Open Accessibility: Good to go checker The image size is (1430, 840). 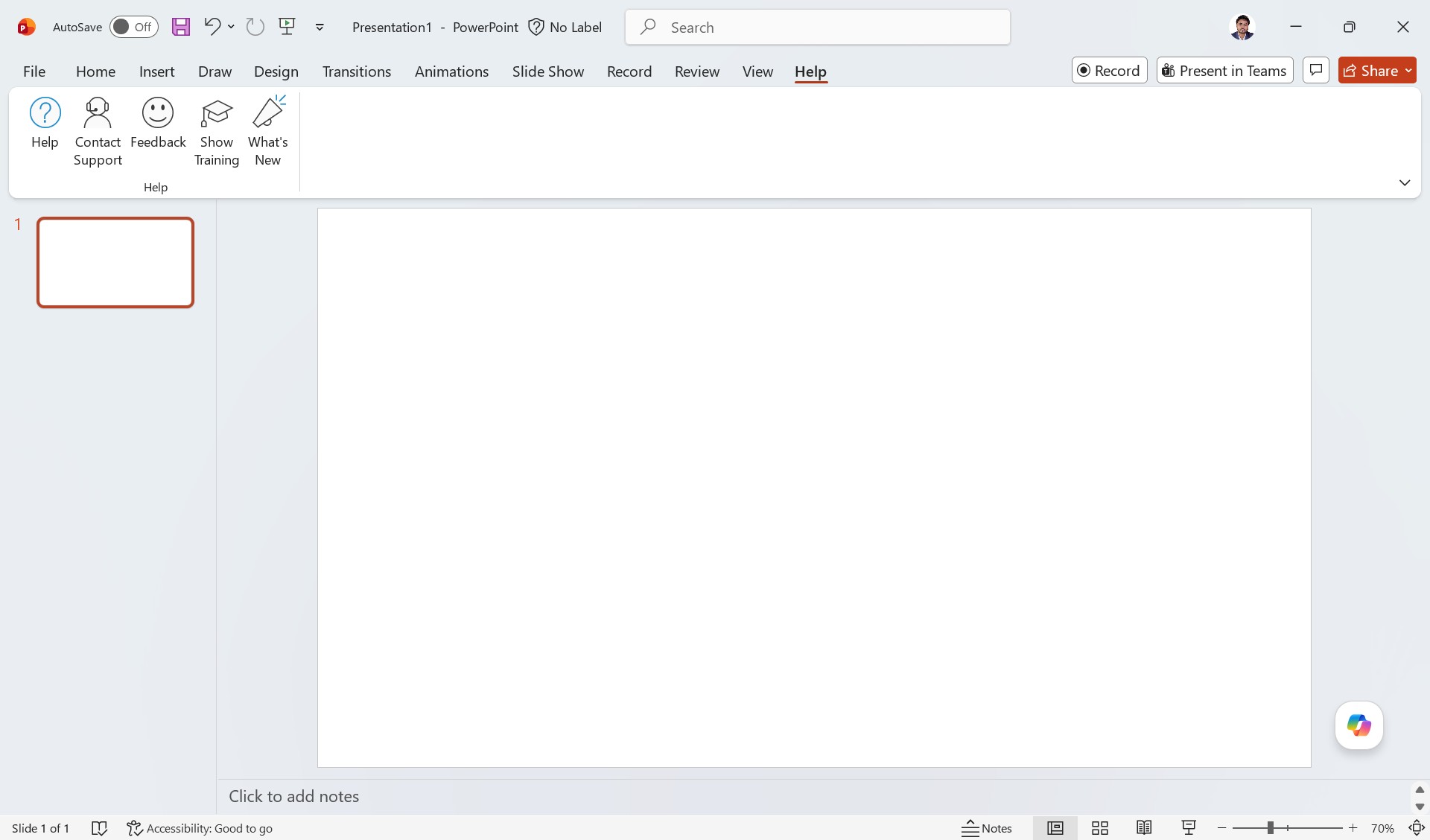pos(200,828)
